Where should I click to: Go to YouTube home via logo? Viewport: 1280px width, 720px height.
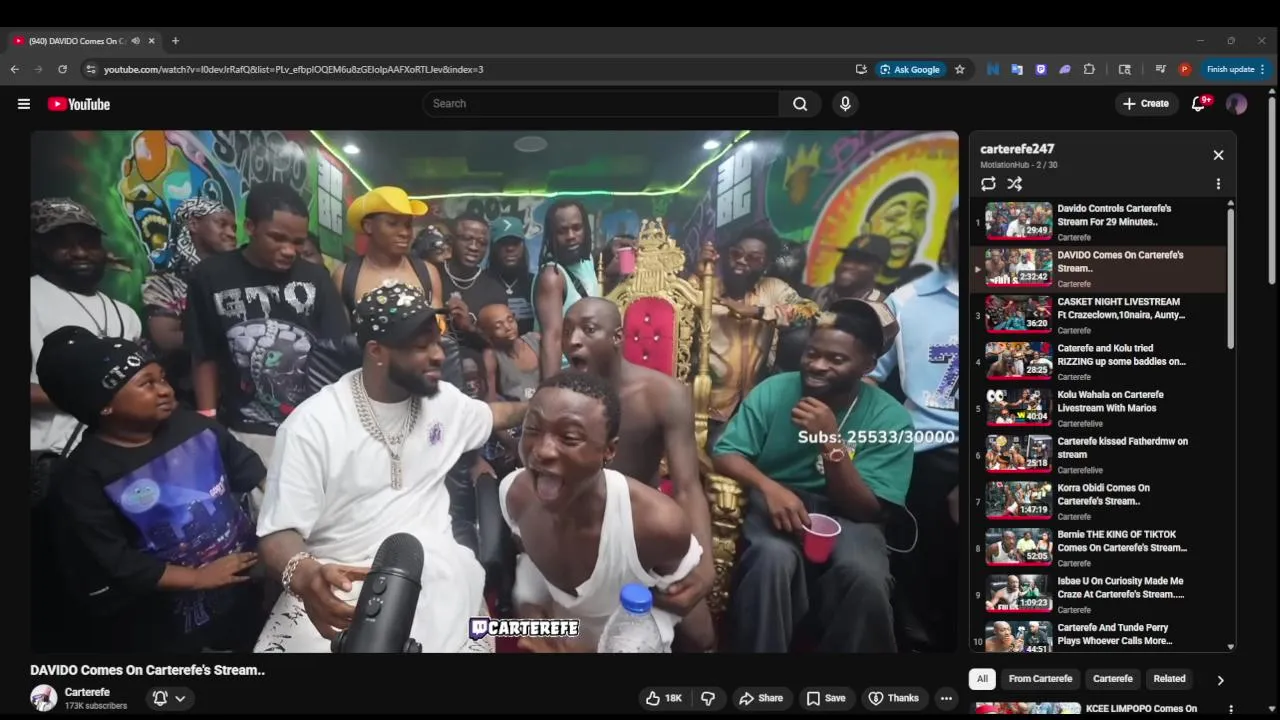(x=78, y=104)
